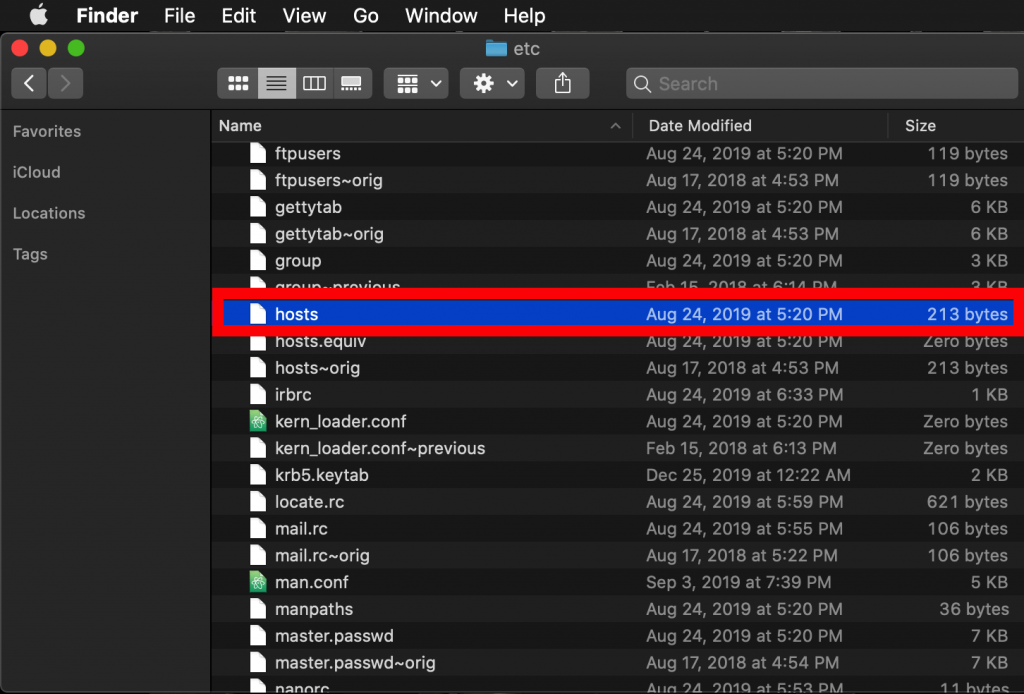
Task: Go back with the left arrow
Action: click(x=29, y=83)
